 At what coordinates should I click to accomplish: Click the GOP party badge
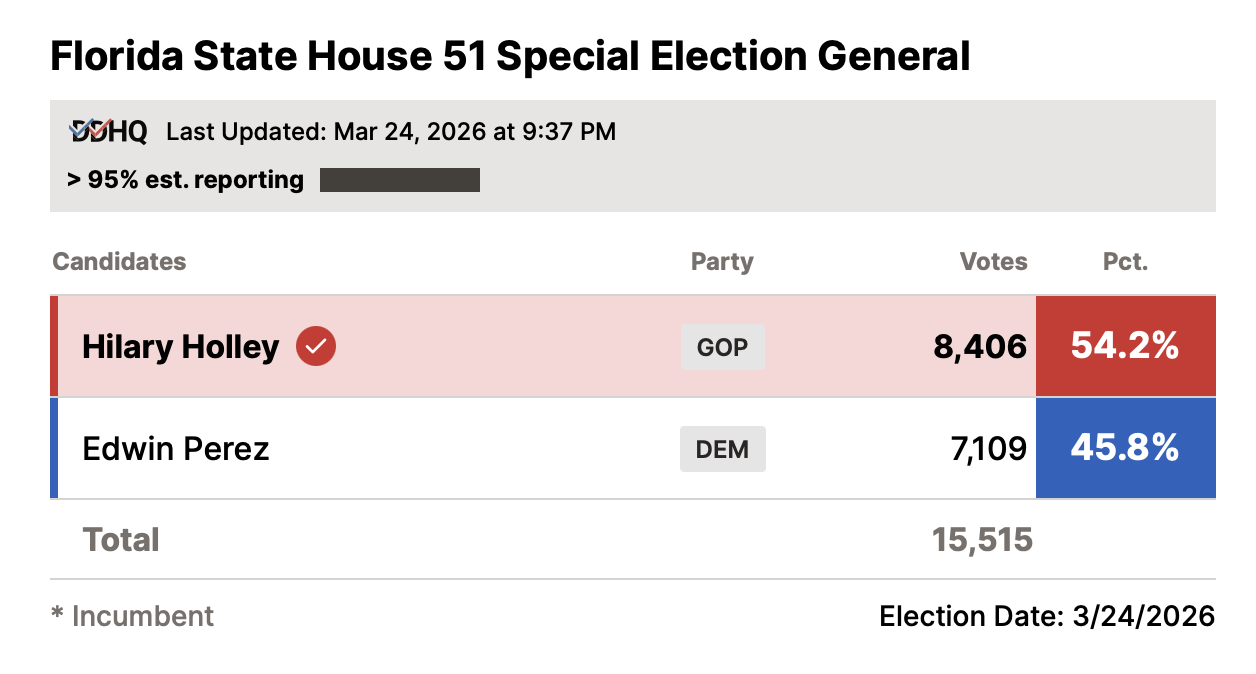(x=722, y=347)
